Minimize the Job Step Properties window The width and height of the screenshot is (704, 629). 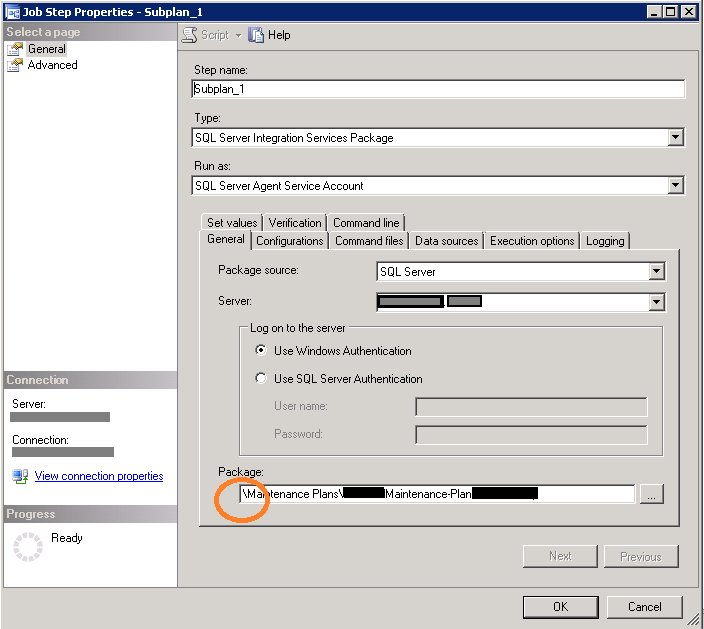(654, 12)
